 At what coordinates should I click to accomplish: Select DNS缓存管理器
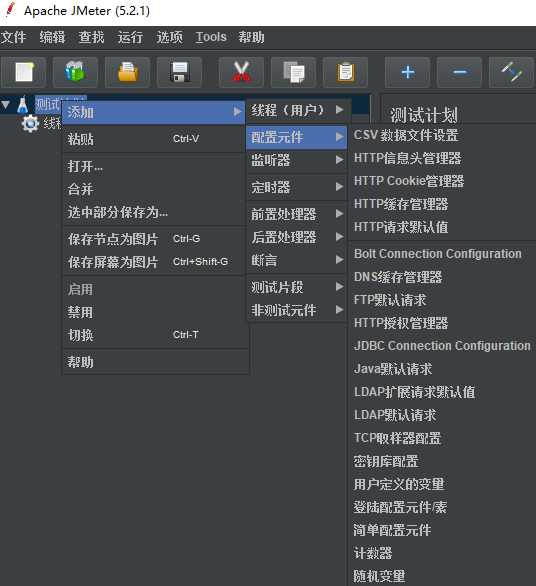398,277
